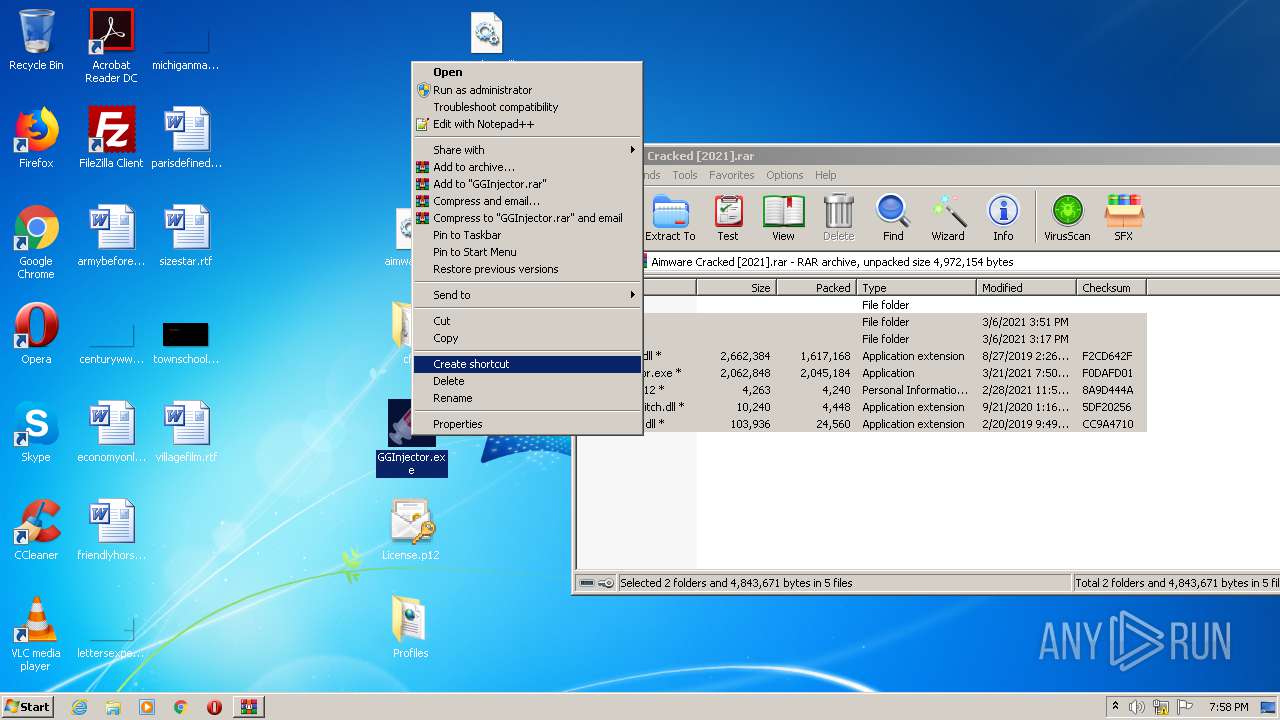The height and width of the screenshot is (720, 1280).
Task: Launch the Wizard toolbar icon
Action: tap(948, 218)
